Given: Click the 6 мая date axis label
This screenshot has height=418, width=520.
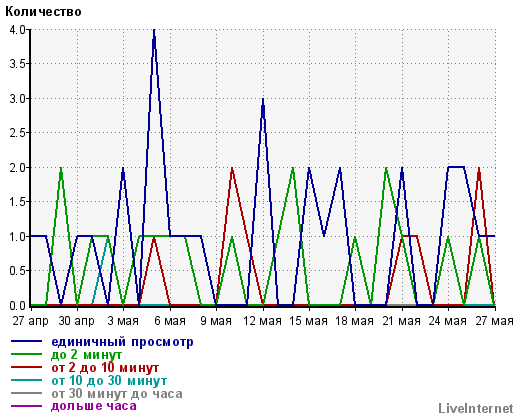Looking at the screenshot, I should pos(170,321).
